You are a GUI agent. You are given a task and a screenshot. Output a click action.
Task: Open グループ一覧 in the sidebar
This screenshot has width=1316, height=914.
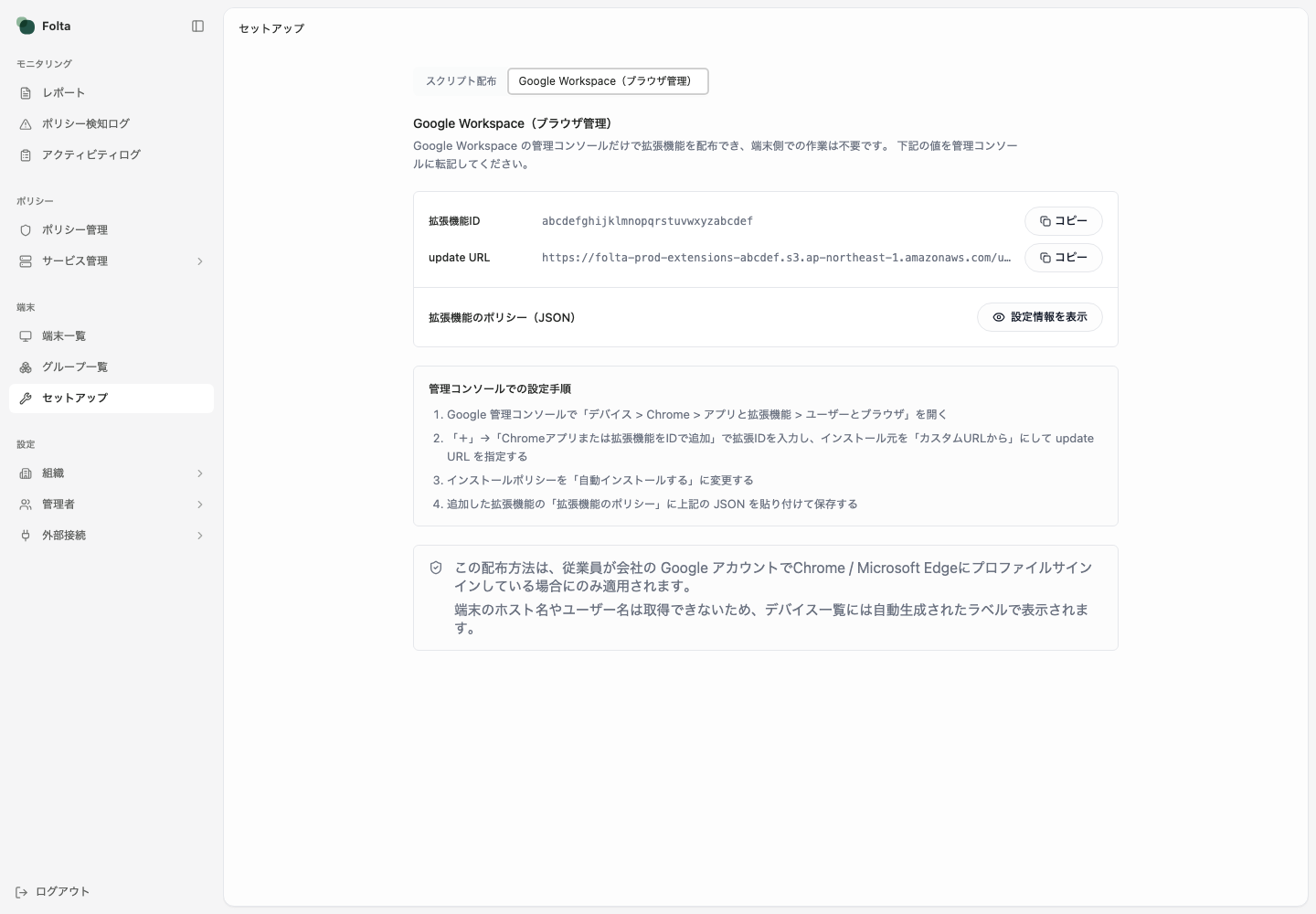click(x=111, y=367)
